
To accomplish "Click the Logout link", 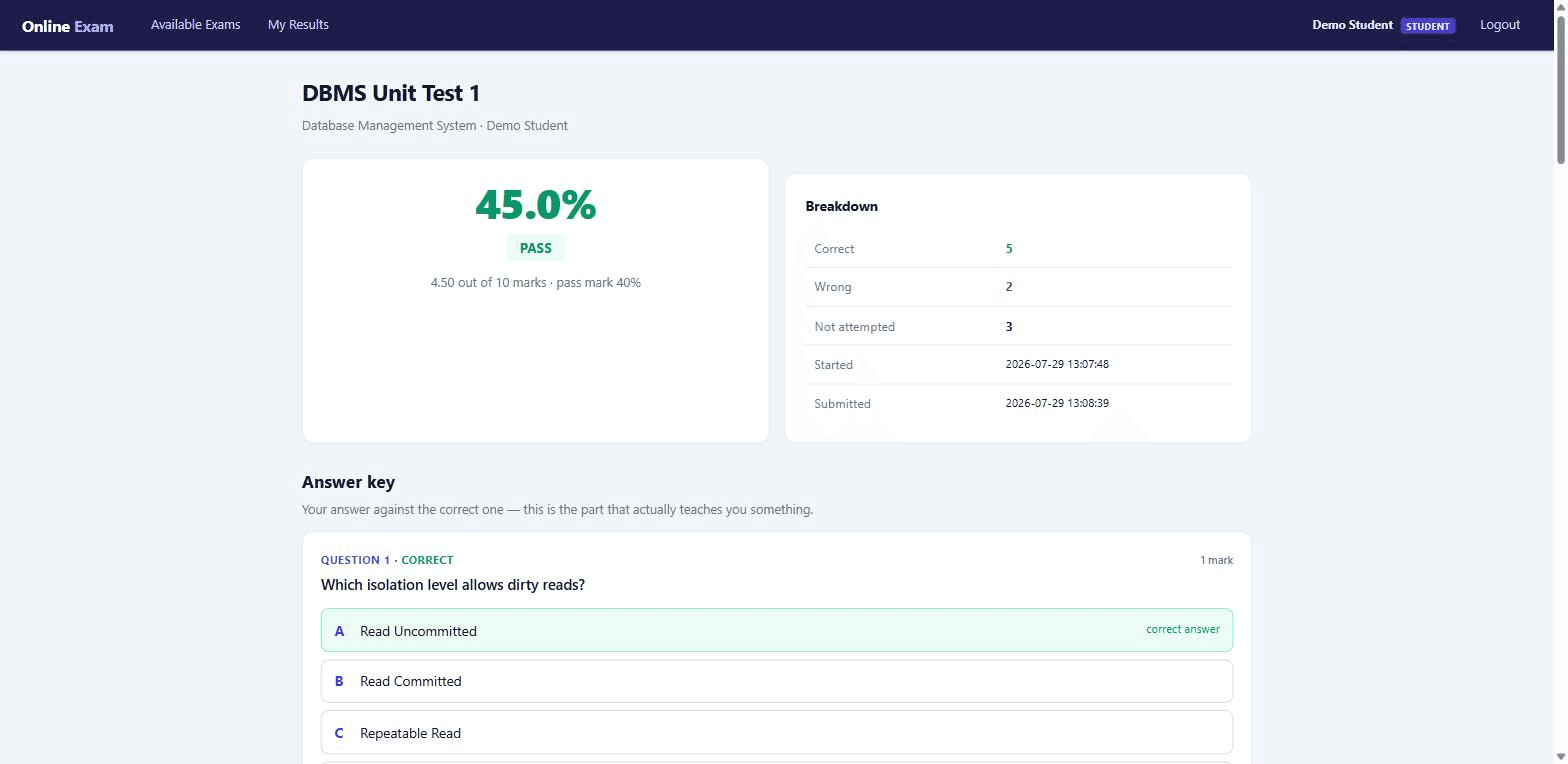I will (x=1500, y=25).
